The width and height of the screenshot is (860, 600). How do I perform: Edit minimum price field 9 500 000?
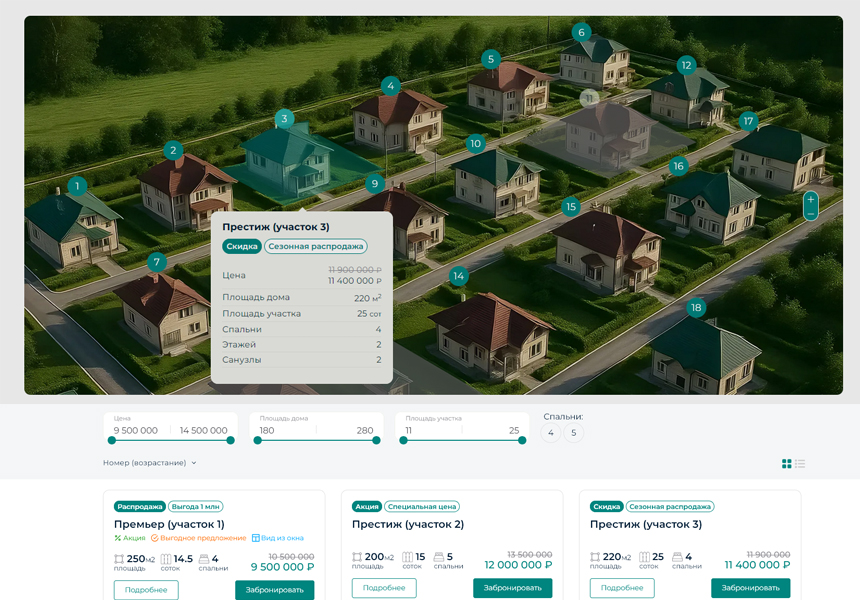(136, 431)
